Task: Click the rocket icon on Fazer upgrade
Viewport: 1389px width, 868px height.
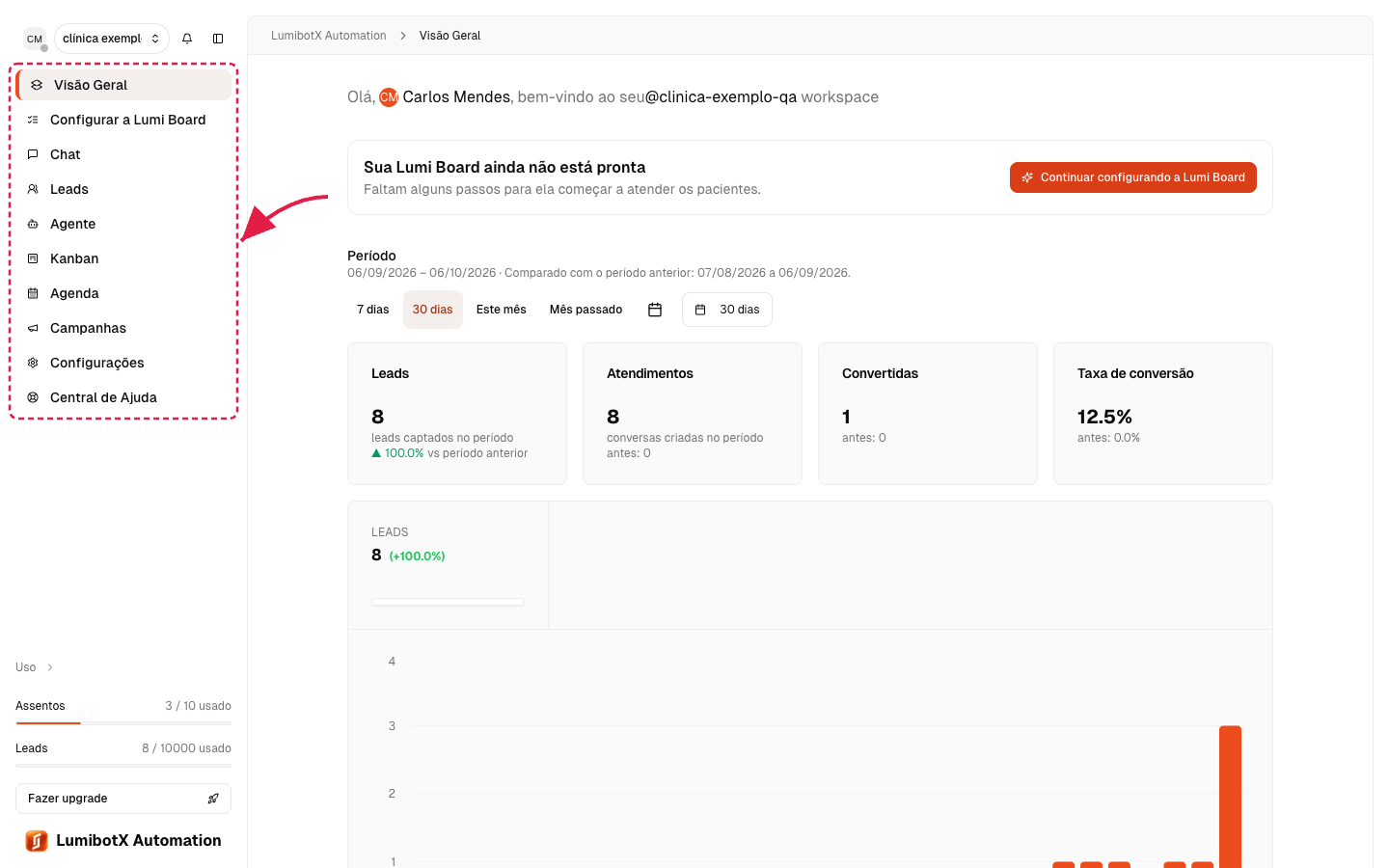Action: pos(213,799)
